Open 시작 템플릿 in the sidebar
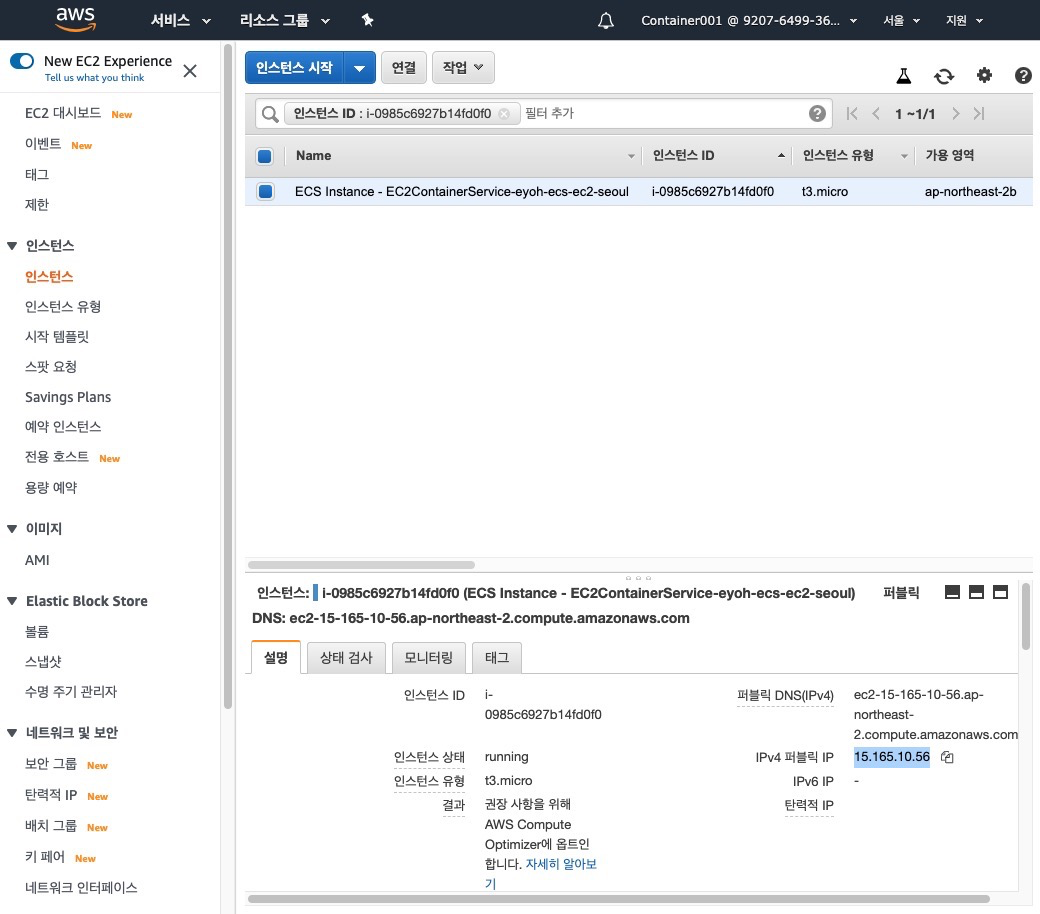The image size is (1040, 914). click(x=57, y=336)
